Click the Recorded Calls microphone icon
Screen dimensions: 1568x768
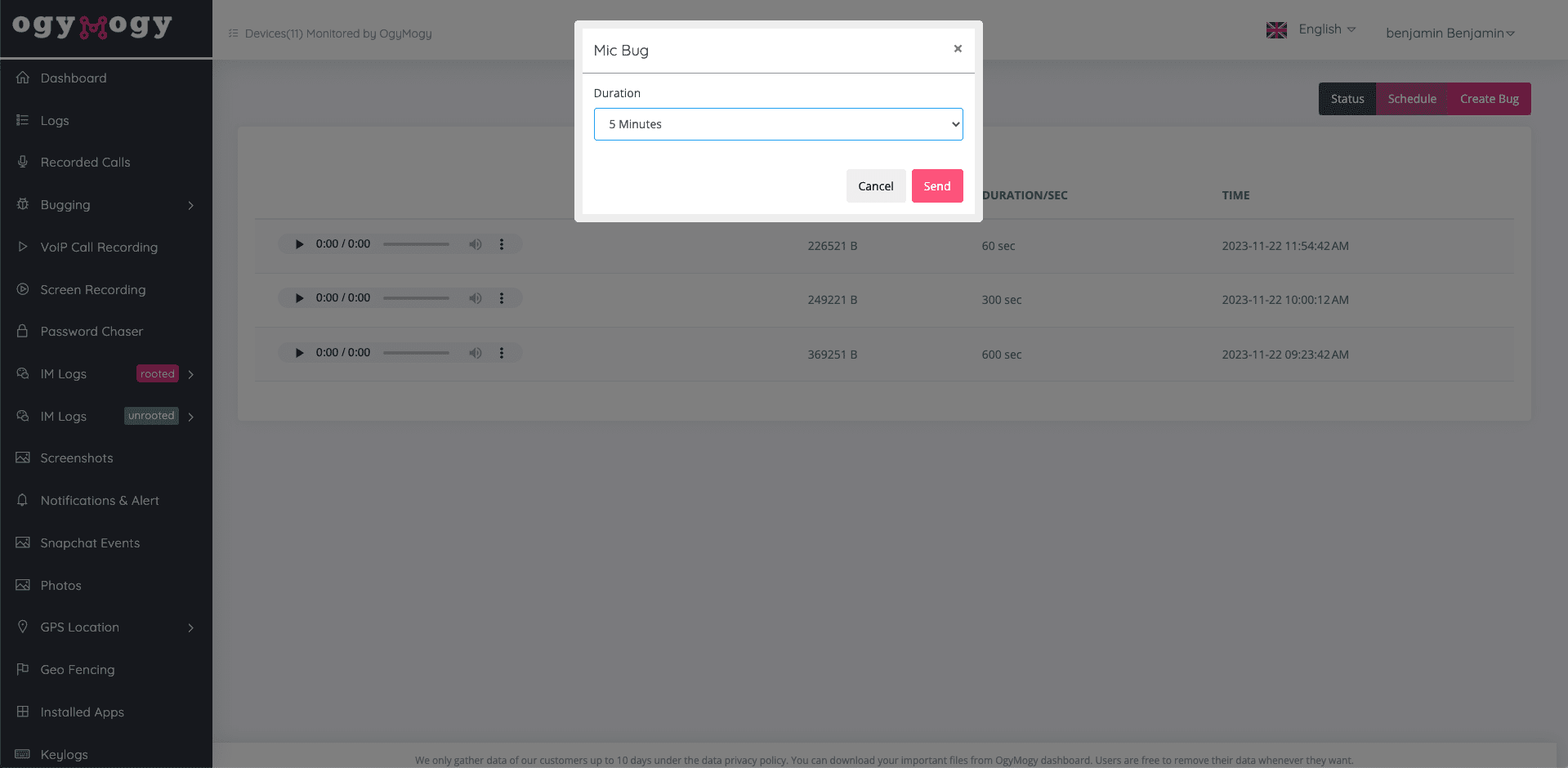(23, 162)
